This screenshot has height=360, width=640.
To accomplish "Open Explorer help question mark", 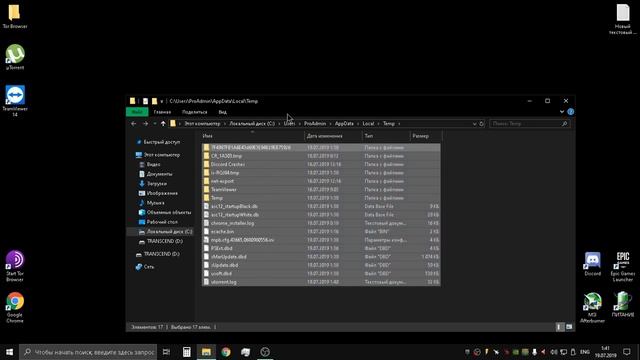I will pyautogui.click(x=571, y=112).
